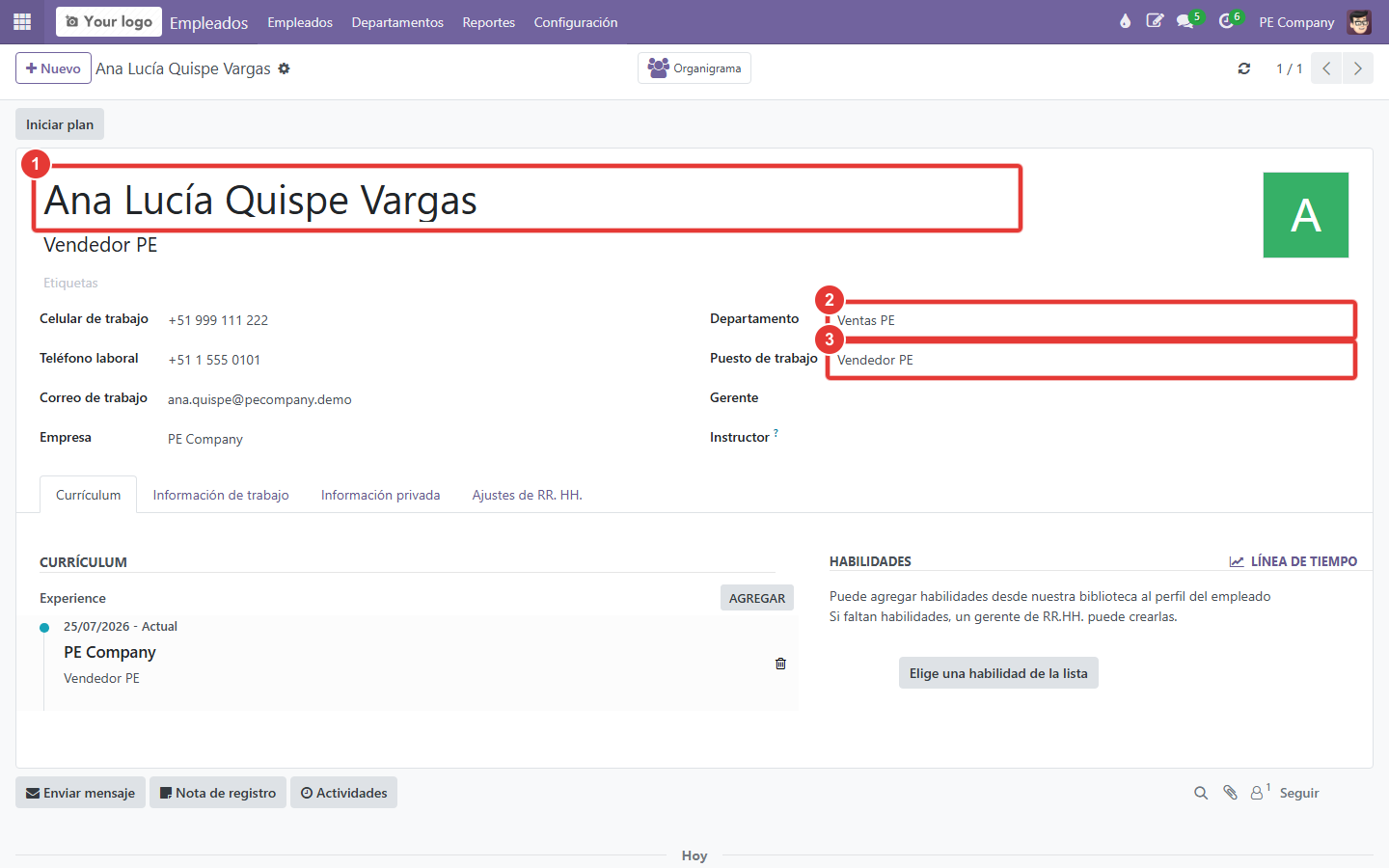The width and height of the screenshot is (1389, 868).
Task: Click Iniciar plan button
Action: [60, 124]
